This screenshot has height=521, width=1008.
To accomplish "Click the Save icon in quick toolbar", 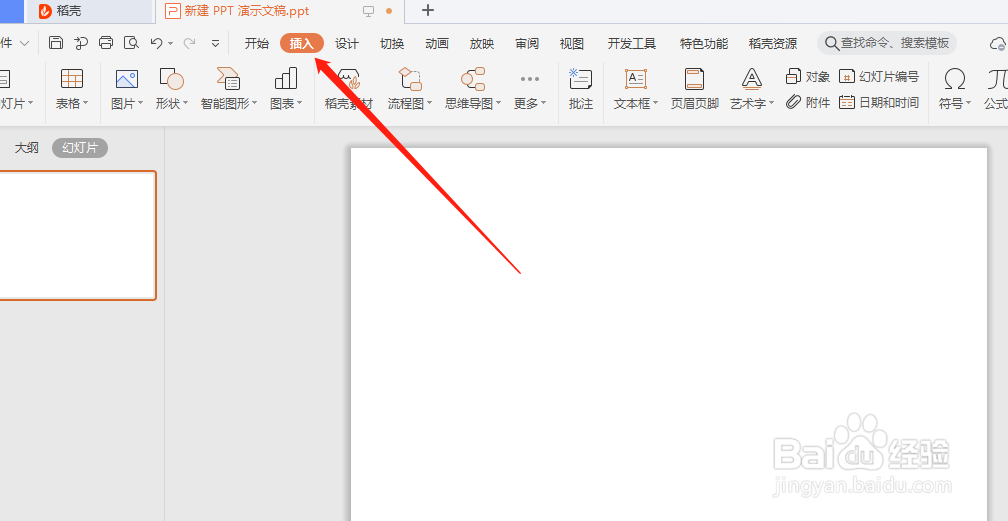I will (56, 43).
